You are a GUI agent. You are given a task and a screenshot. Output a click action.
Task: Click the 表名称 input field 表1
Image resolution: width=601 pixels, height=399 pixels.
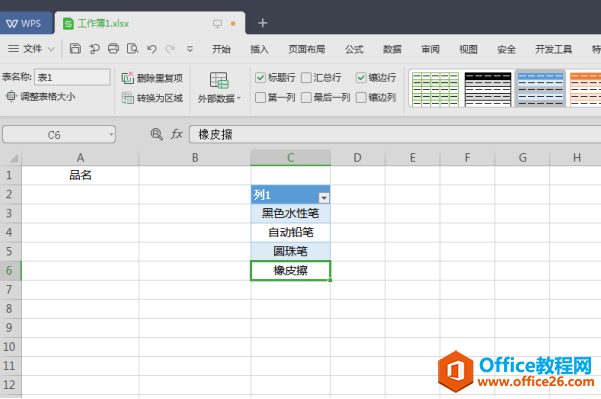[72, 77]
